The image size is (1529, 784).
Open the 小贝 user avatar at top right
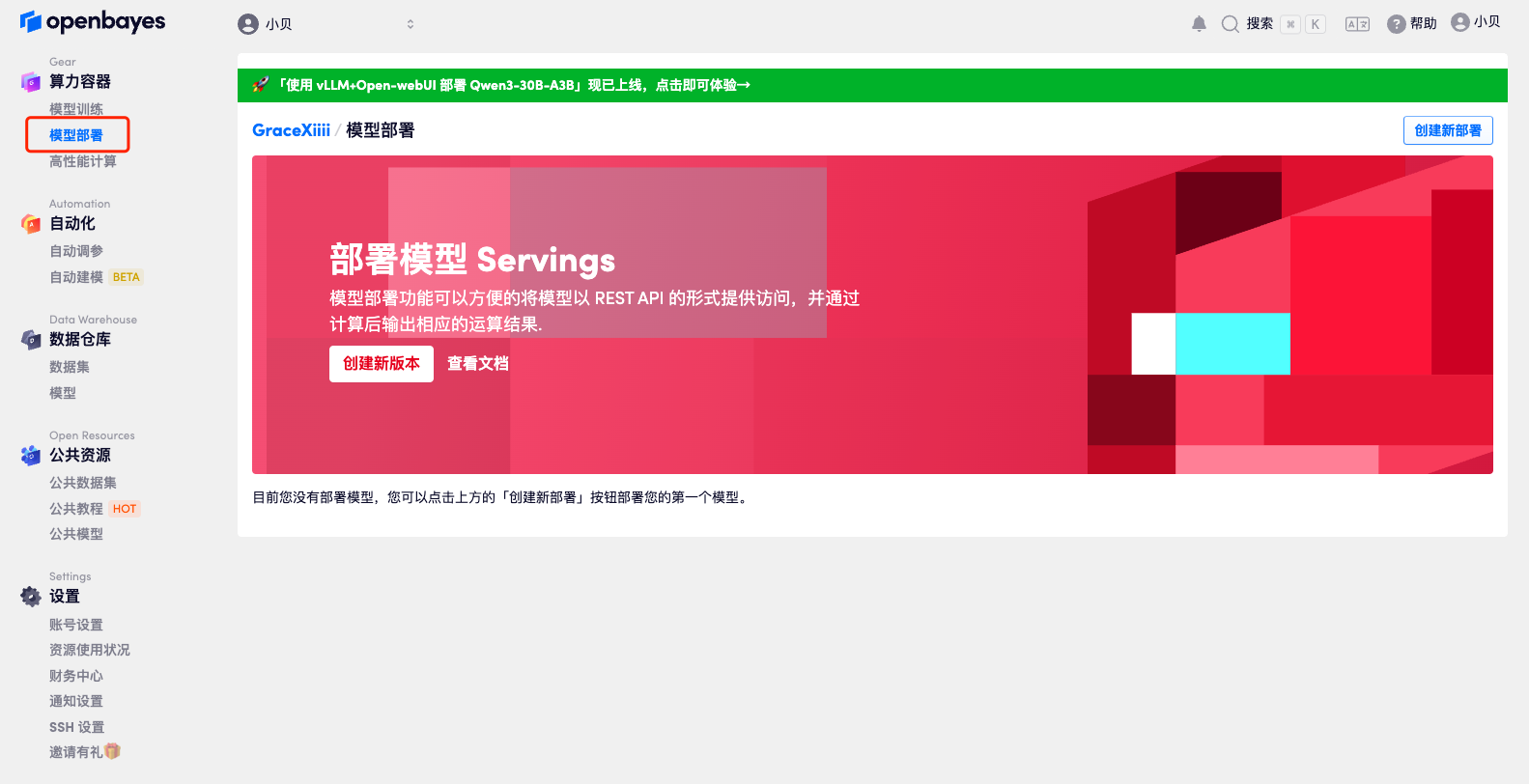(x=1459, y=22)
